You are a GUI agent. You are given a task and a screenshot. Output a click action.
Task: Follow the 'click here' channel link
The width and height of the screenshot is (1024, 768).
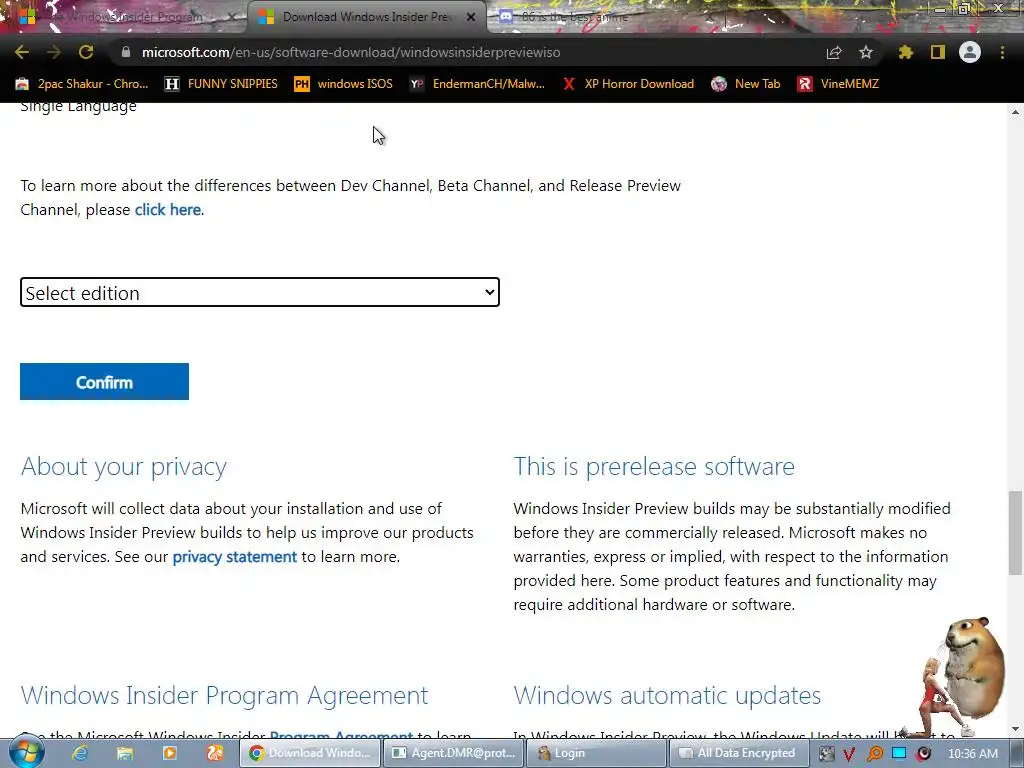tap(168, 210)
